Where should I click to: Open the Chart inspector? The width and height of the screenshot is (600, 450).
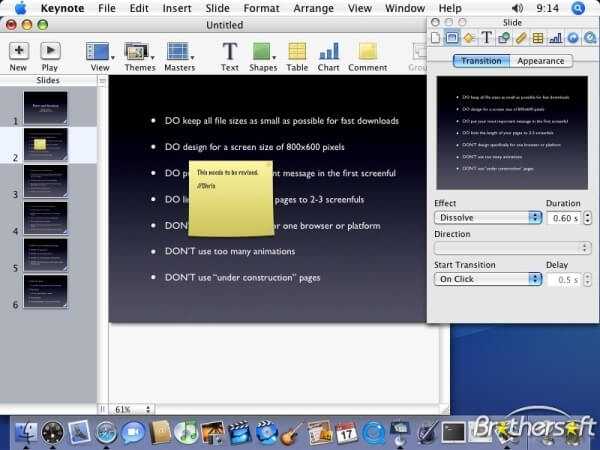(555, 38)
